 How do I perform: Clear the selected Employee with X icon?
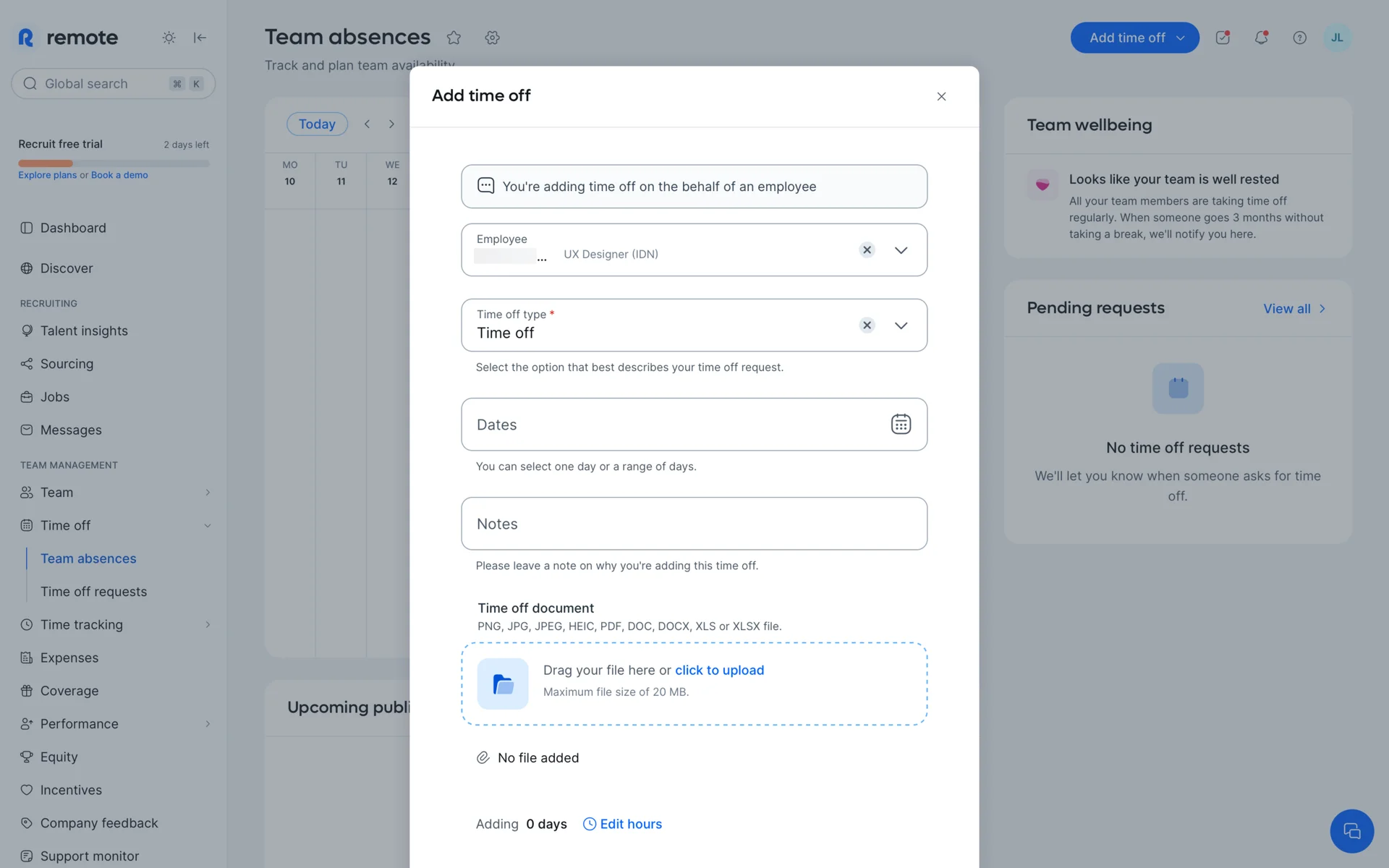[867, 250]
